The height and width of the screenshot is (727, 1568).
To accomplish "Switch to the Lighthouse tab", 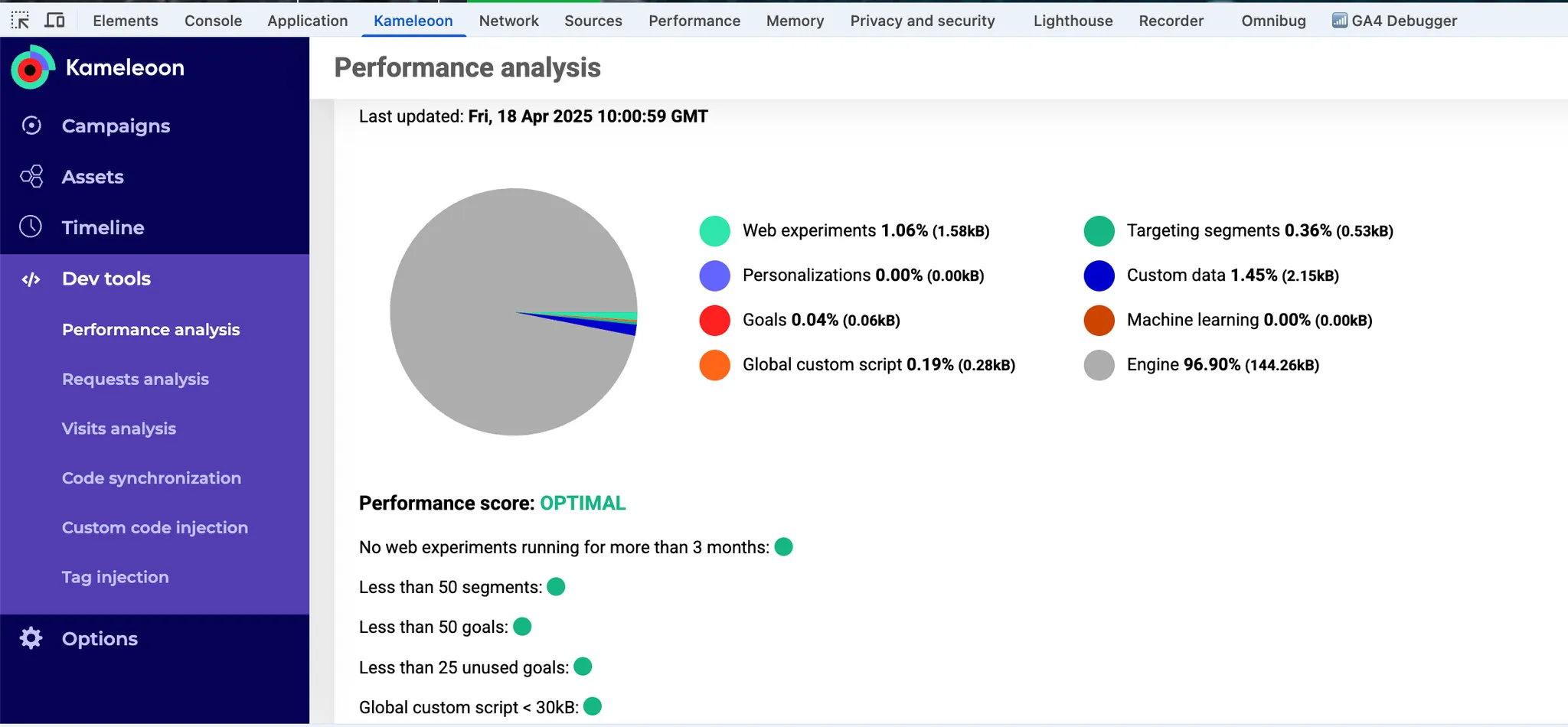I will (x=1073, y=21).
